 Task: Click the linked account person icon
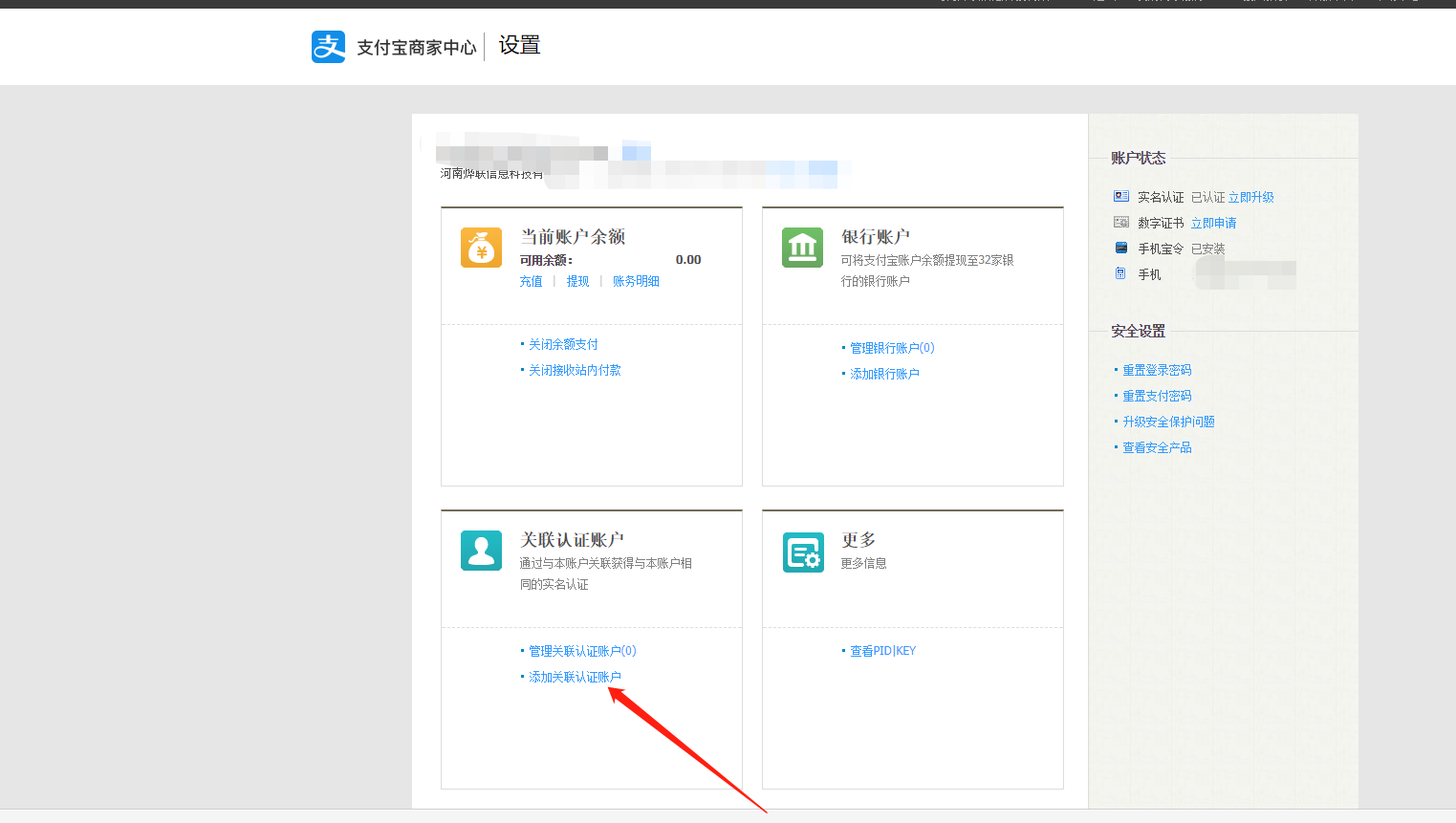481,551
